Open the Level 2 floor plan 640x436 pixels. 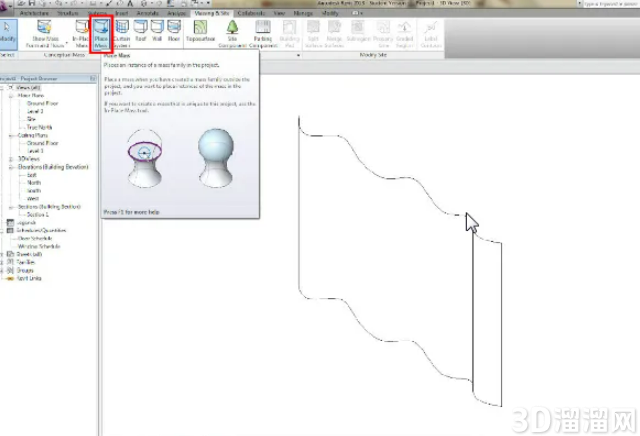(x=35, y=111)
